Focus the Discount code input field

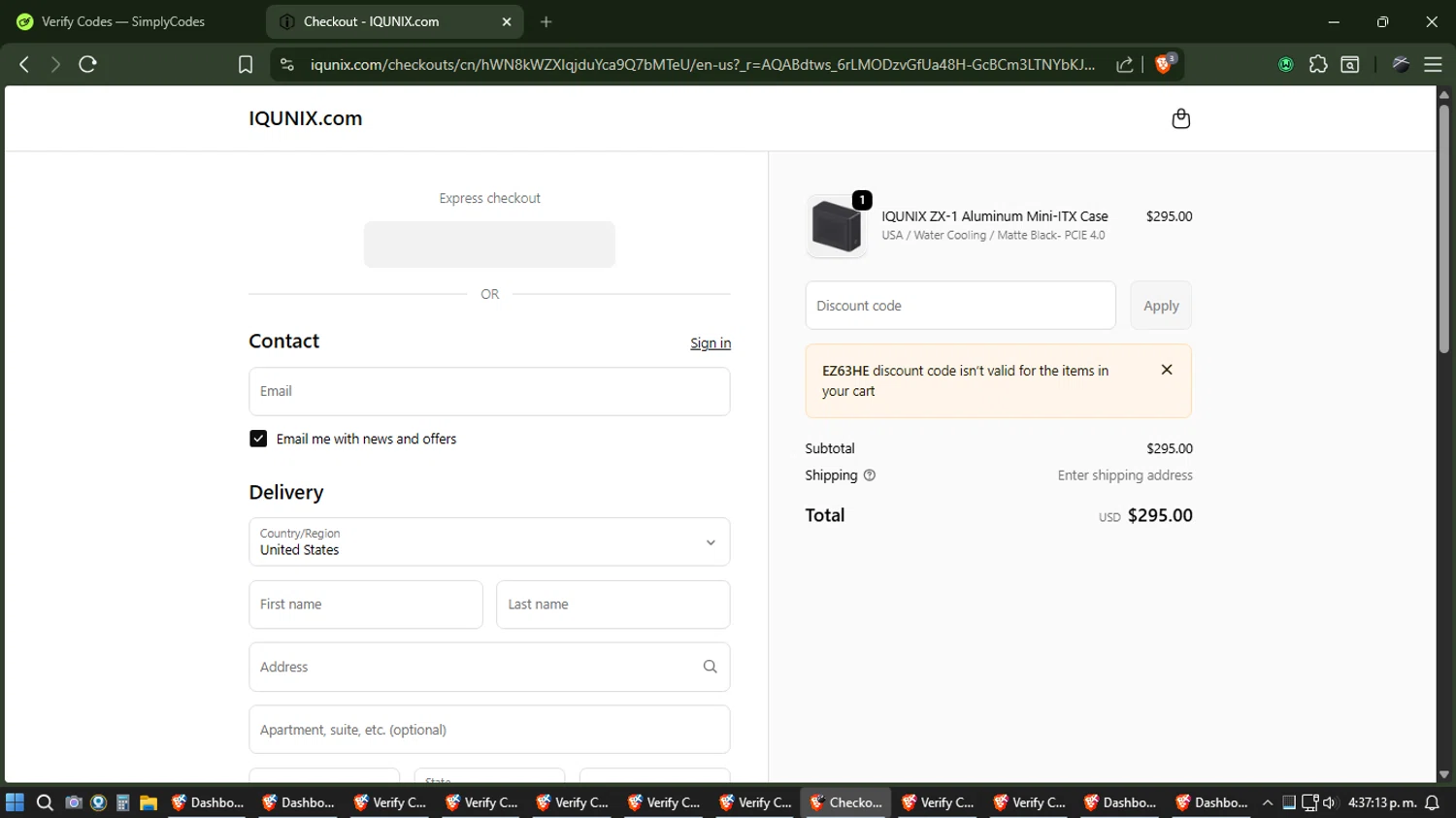pyautogui.click(x=961, y=306)
